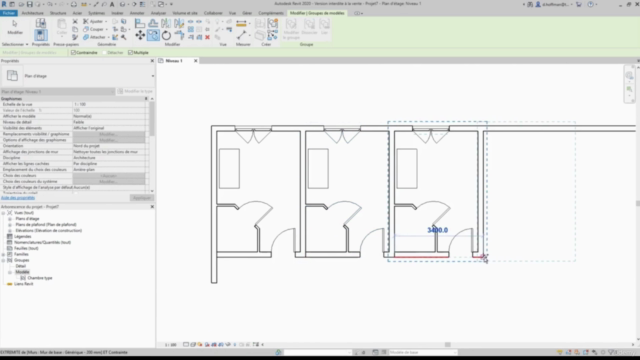640x360 pixels.
Task: Click the Couper geometry tool
Action: tap(94, 29)
